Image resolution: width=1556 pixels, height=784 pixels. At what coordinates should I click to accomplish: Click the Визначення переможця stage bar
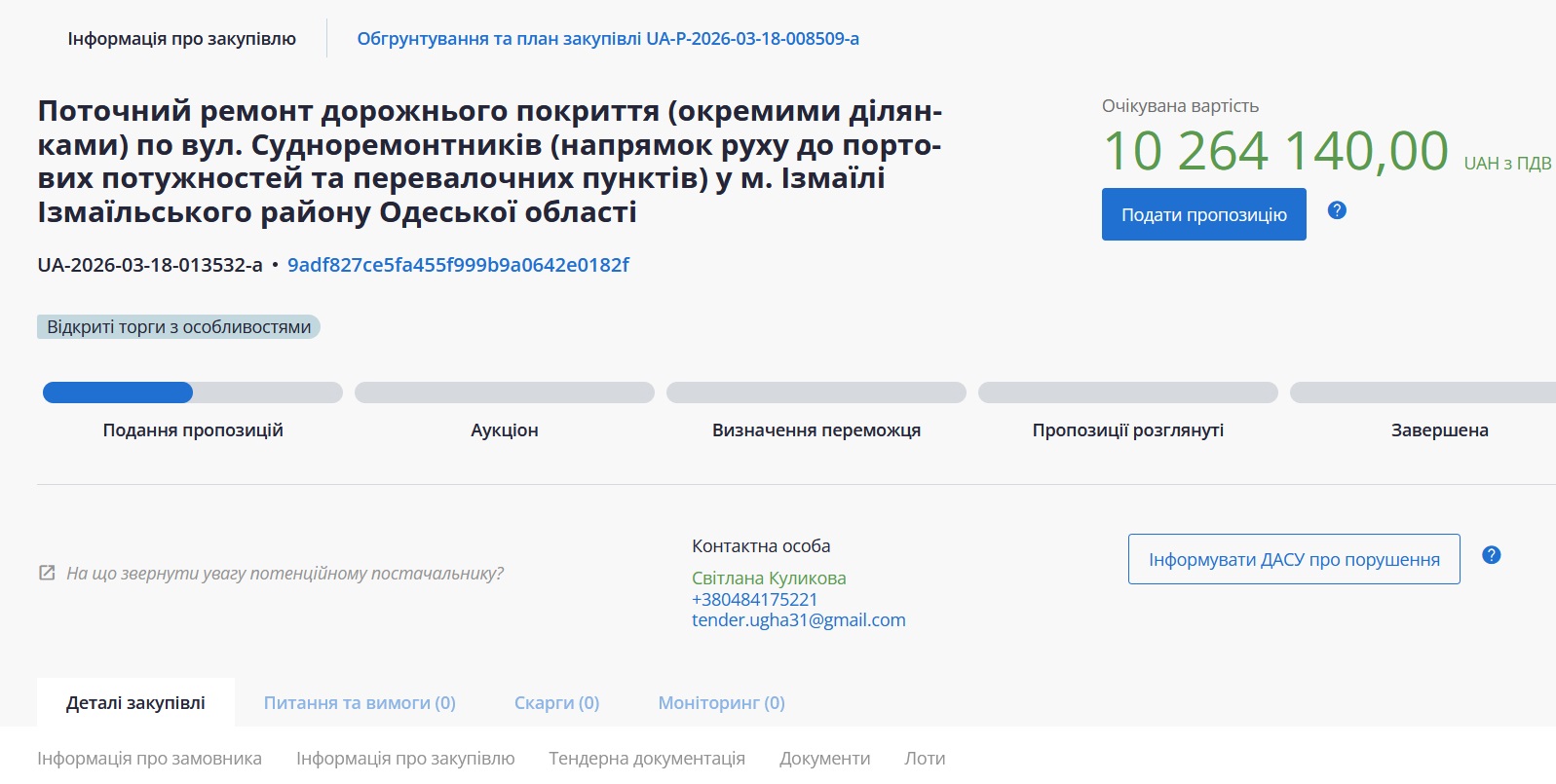816,392
